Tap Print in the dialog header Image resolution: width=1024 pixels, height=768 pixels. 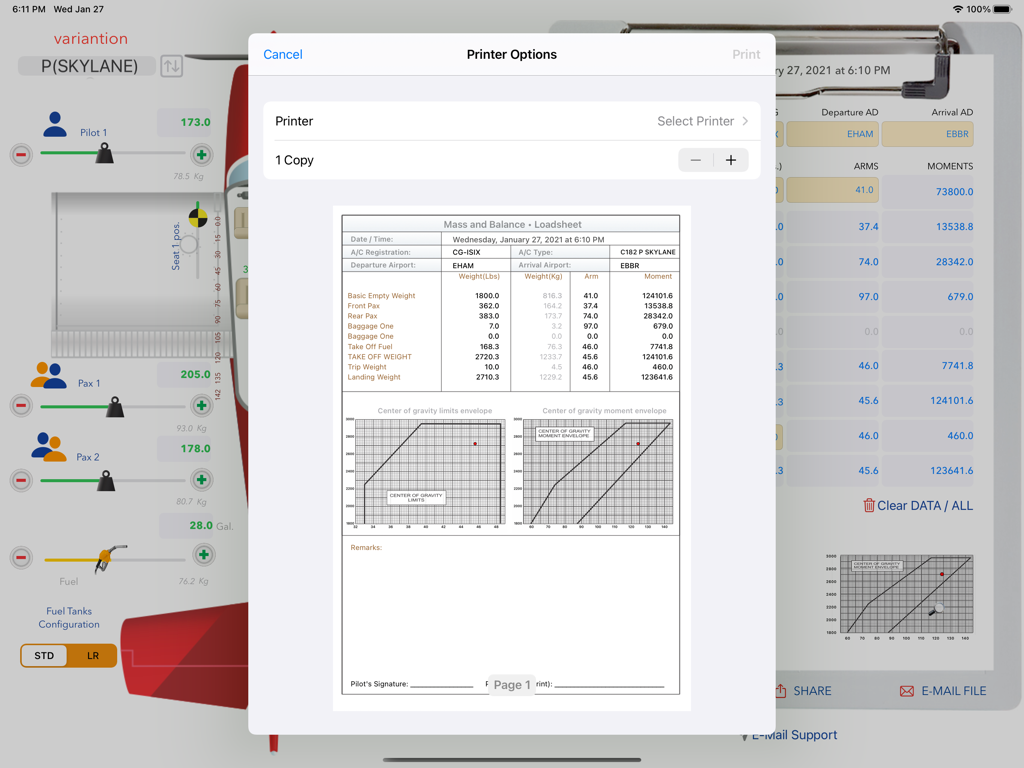pos(745,55)
